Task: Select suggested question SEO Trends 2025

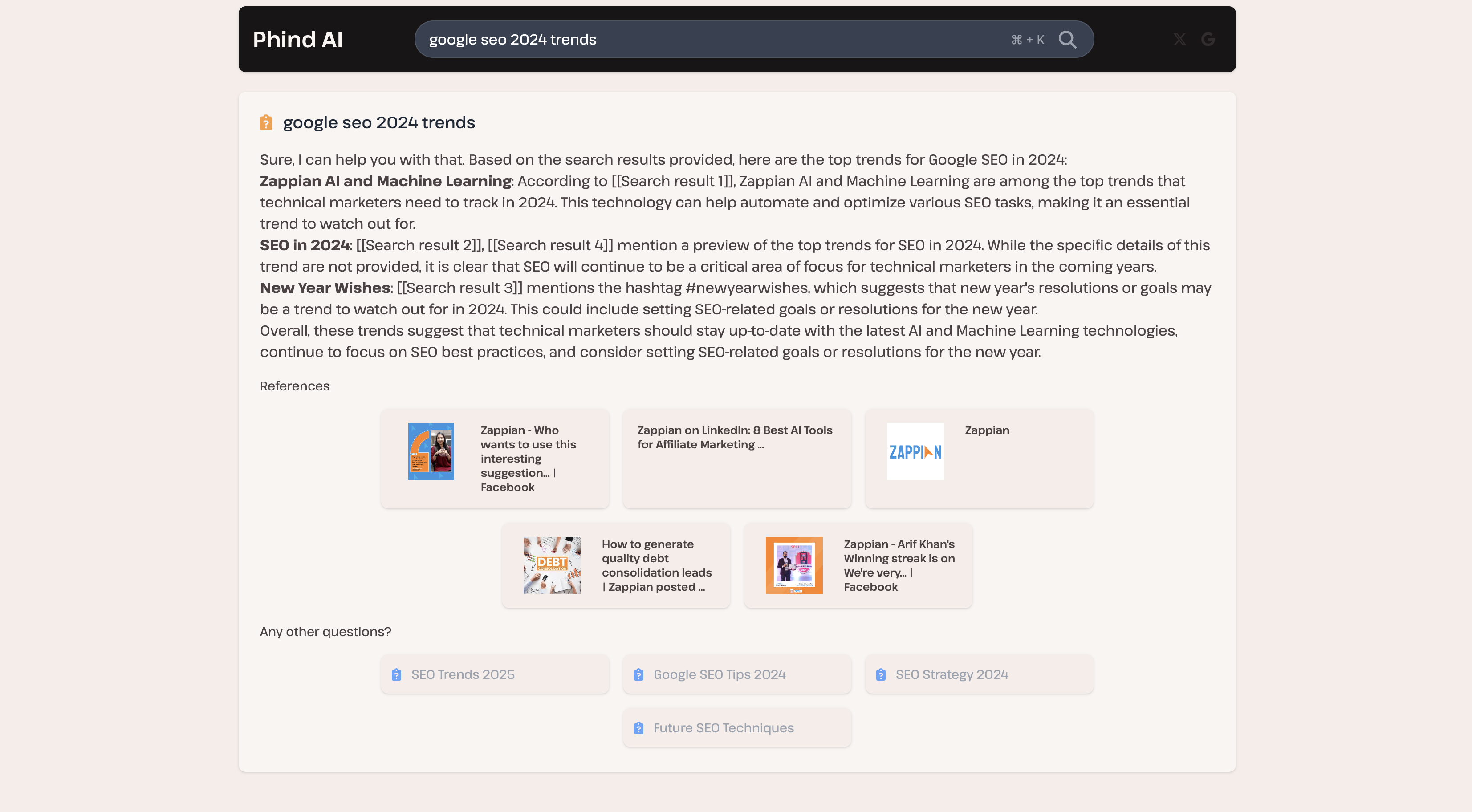Action: click(x=463, y=674)
